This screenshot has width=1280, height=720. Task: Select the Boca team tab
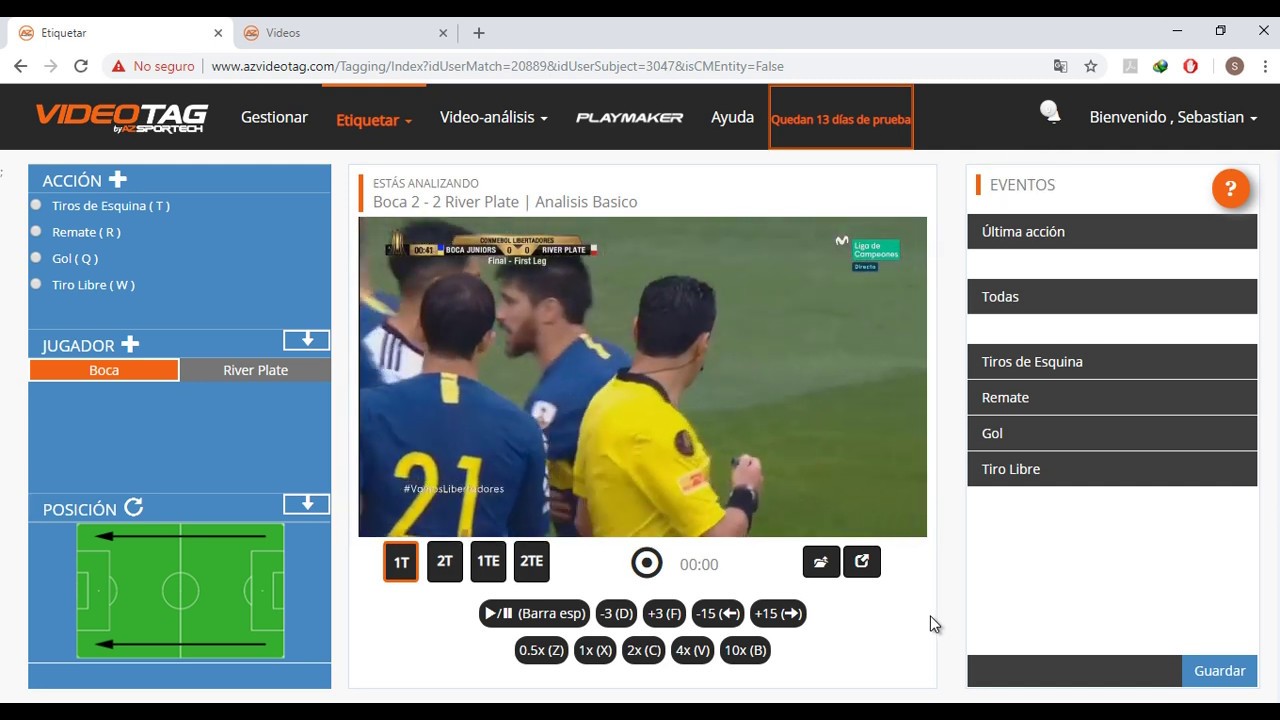(104, 370)
